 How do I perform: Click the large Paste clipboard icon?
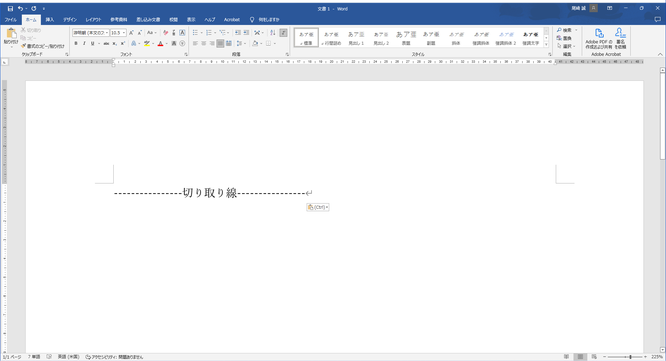pos(11,33)
